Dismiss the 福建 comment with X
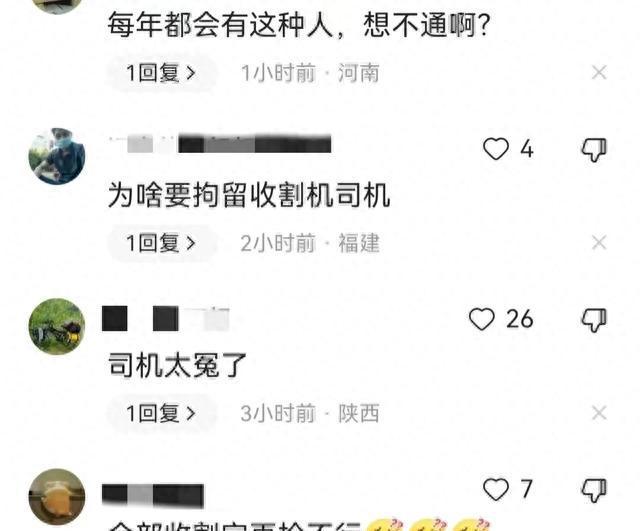This screenshot has width=640, height=531. coord(599,243)
